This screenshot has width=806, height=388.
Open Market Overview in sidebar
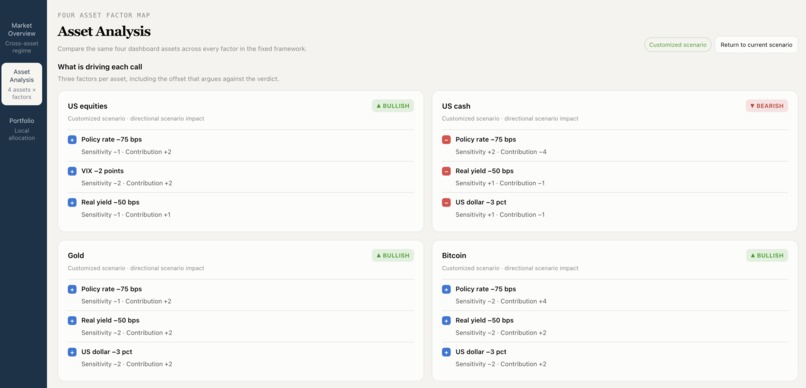[22, 38]
